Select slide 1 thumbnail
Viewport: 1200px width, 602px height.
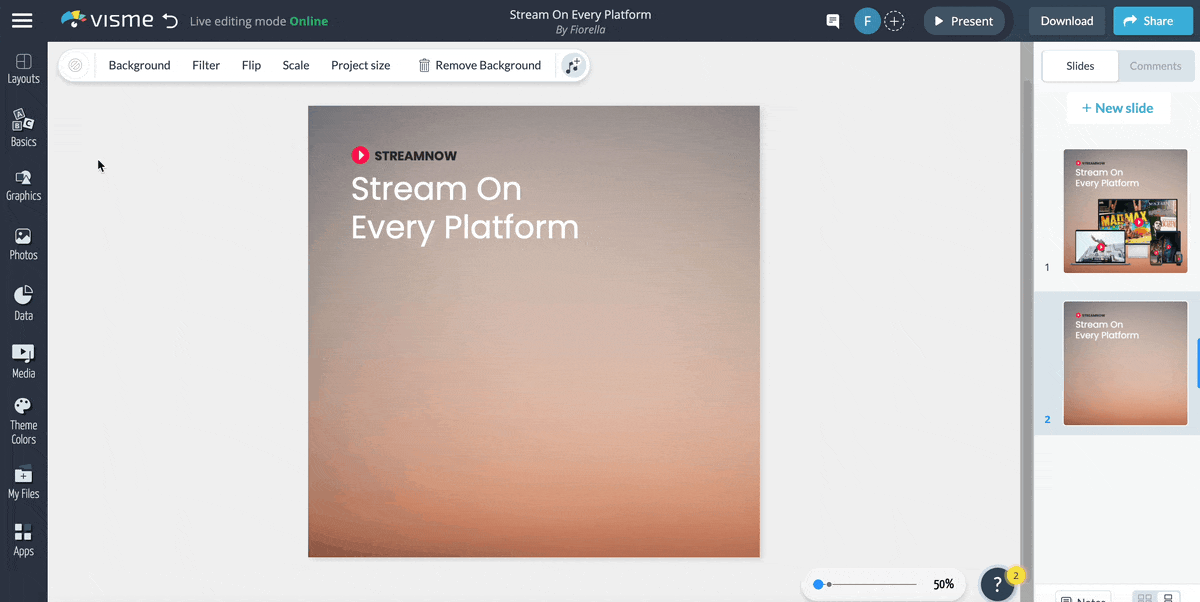point(1125,211)
